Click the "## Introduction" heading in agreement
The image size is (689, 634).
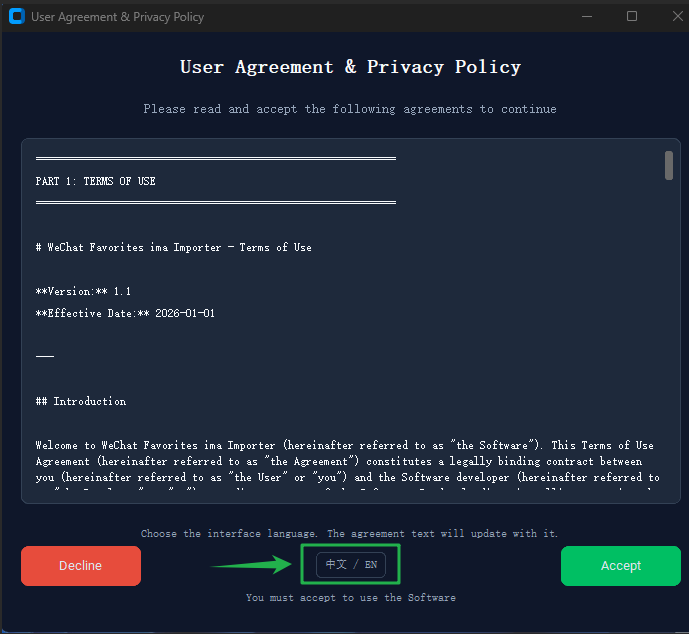pyautogui.click(x=81, y=401)
